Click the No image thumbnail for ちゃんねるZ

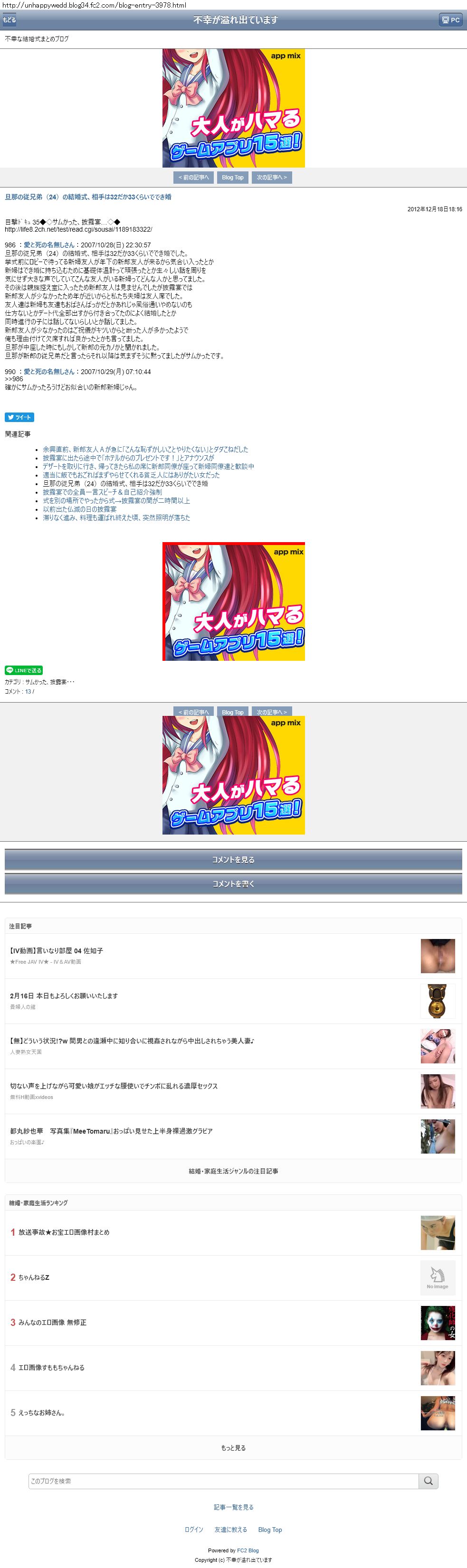pos(438,1277)
